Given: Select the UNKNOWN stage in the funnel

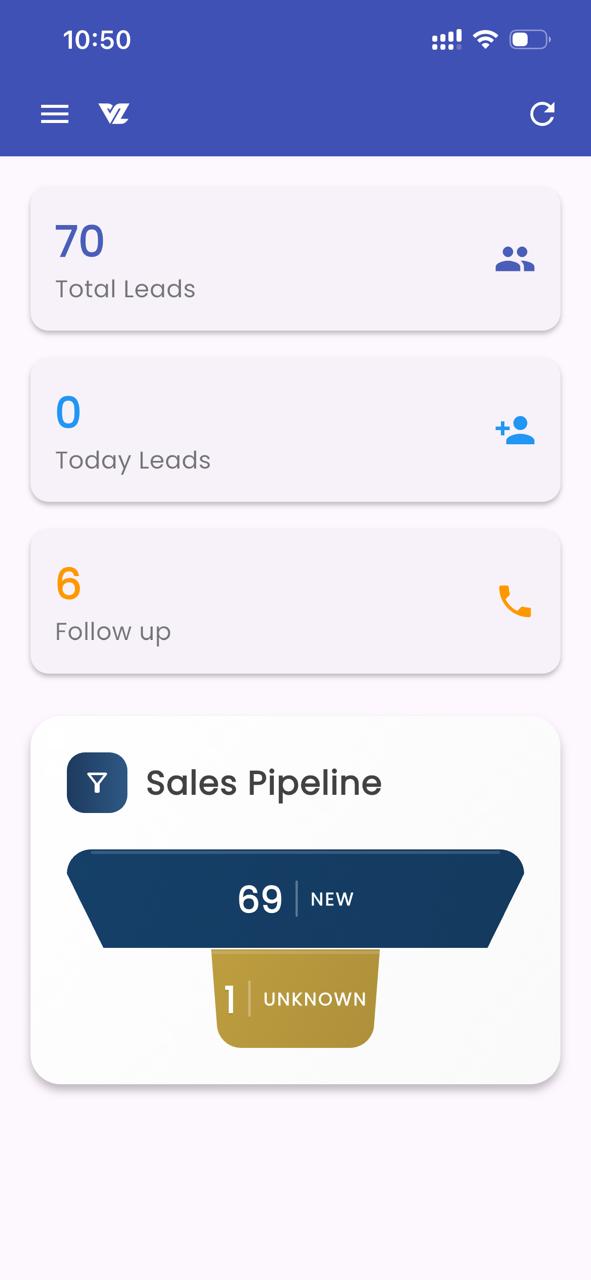Looking at the screenshot, I should click(x=295, y=998).
